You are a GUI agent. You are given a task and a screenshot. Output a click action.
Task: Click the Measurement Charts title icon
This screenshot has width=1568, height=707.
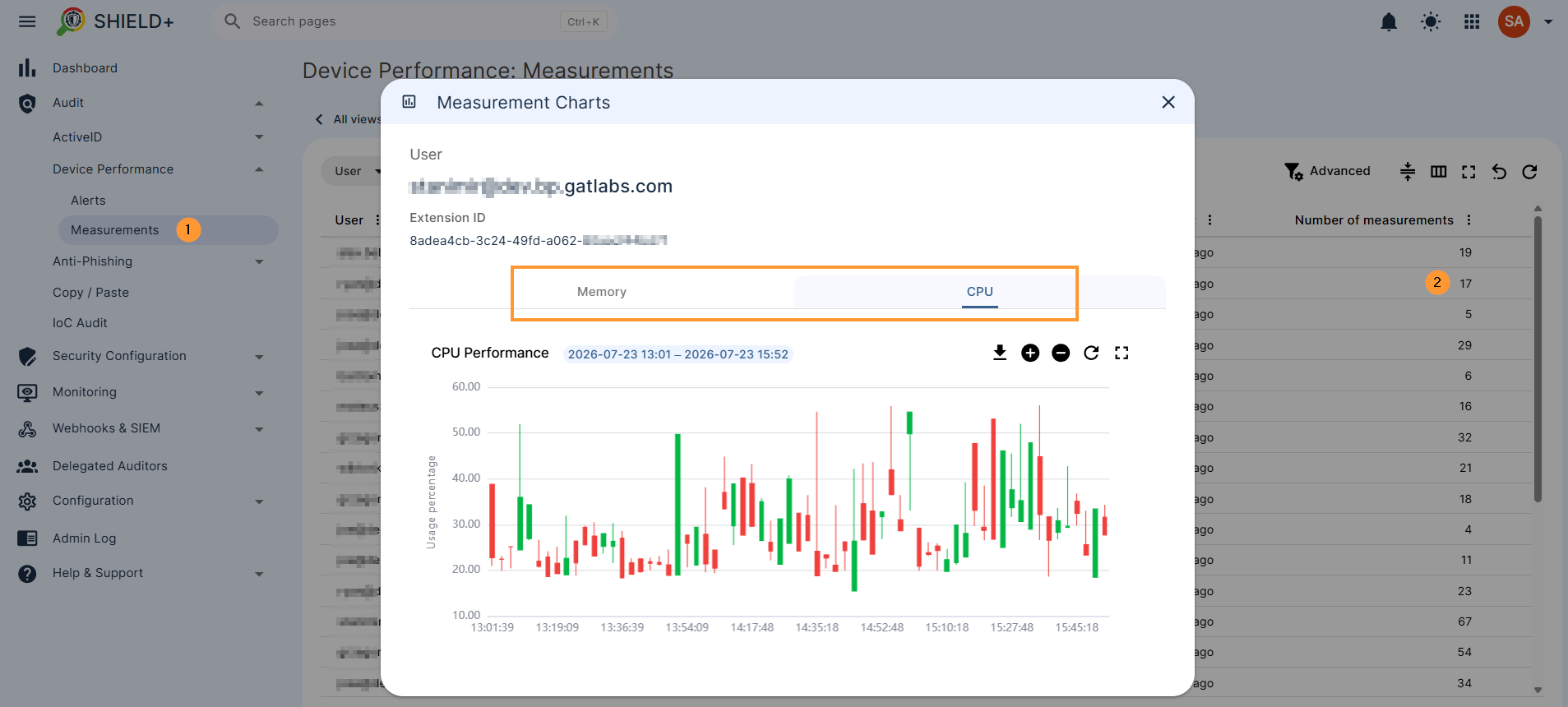coord(409,102)
